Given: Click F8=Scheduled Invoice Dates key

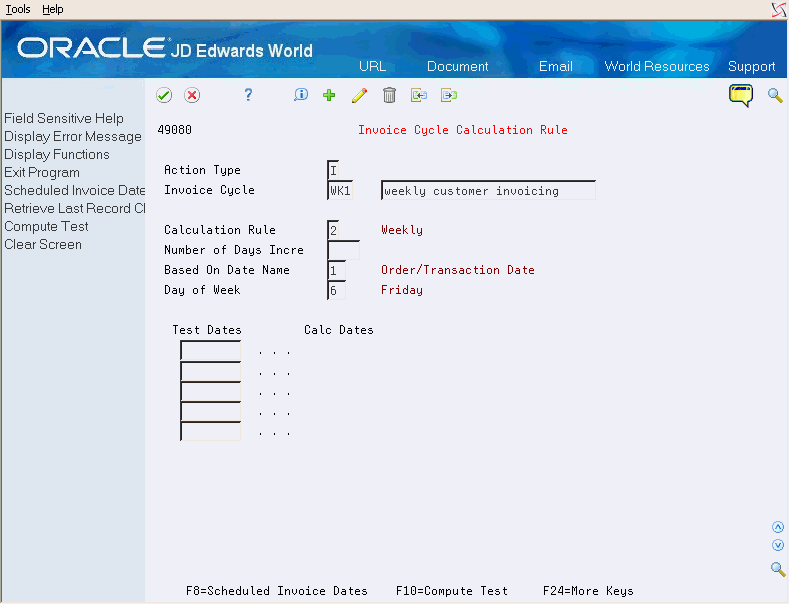Looking at the screenshot, I should [276, 591].
